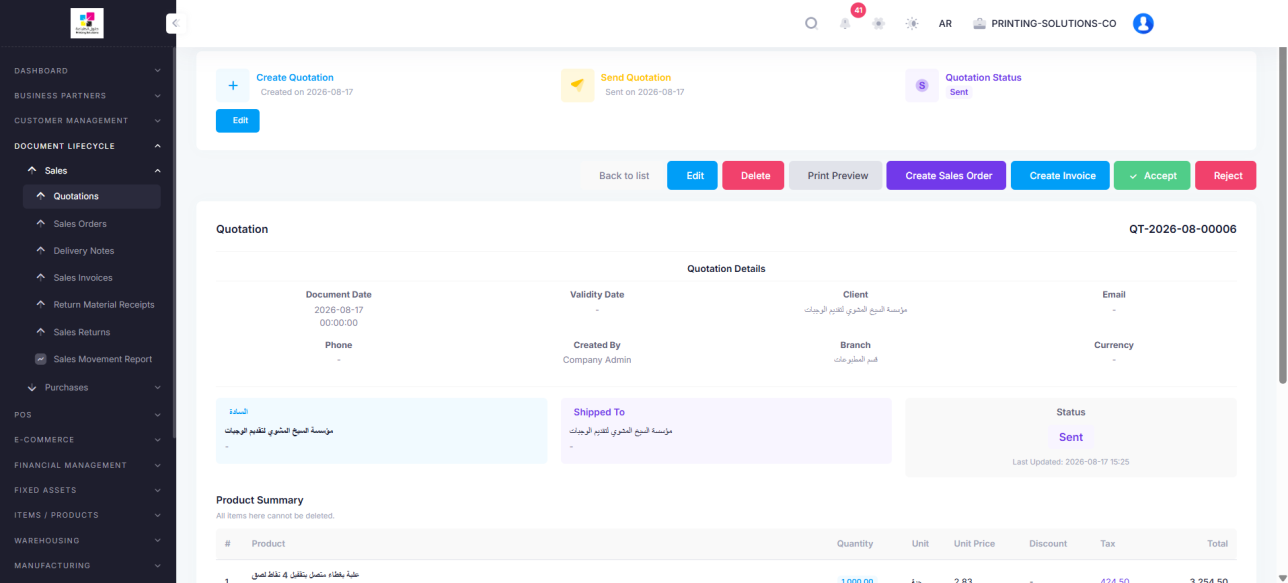
Task: Accept the quotation
Action: 1152,175
